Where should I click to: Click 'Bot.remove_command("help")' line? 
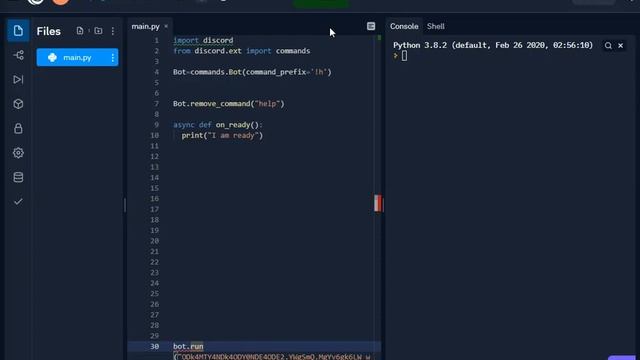point(229,104)
